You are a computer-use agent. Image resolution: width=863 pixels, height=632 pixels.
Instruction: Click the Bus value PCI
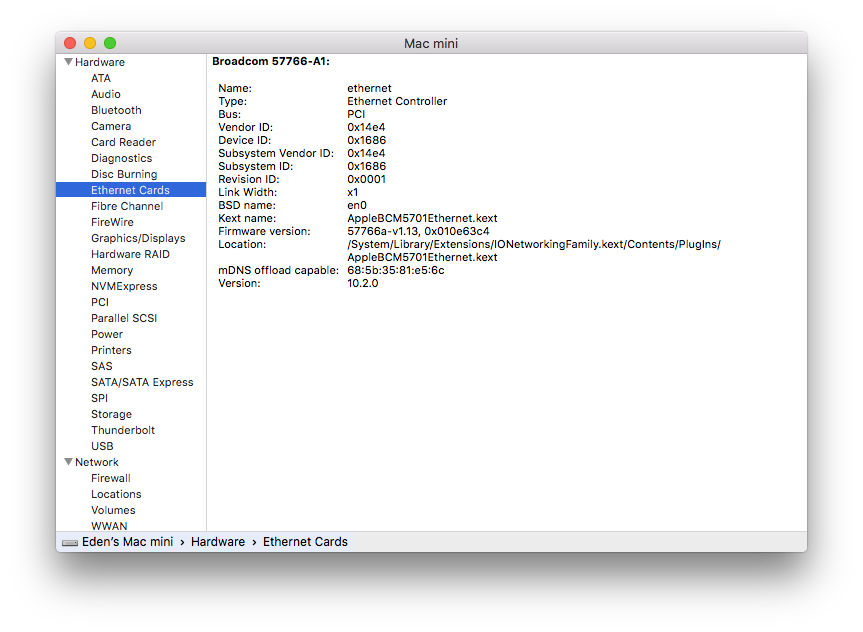click(356, 115)
